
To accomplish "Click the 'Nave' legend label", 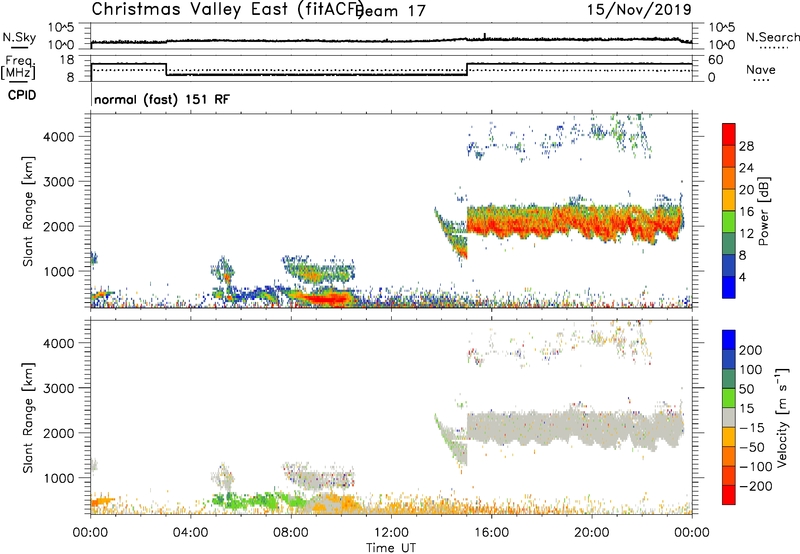I will click(x=761, y=70).
